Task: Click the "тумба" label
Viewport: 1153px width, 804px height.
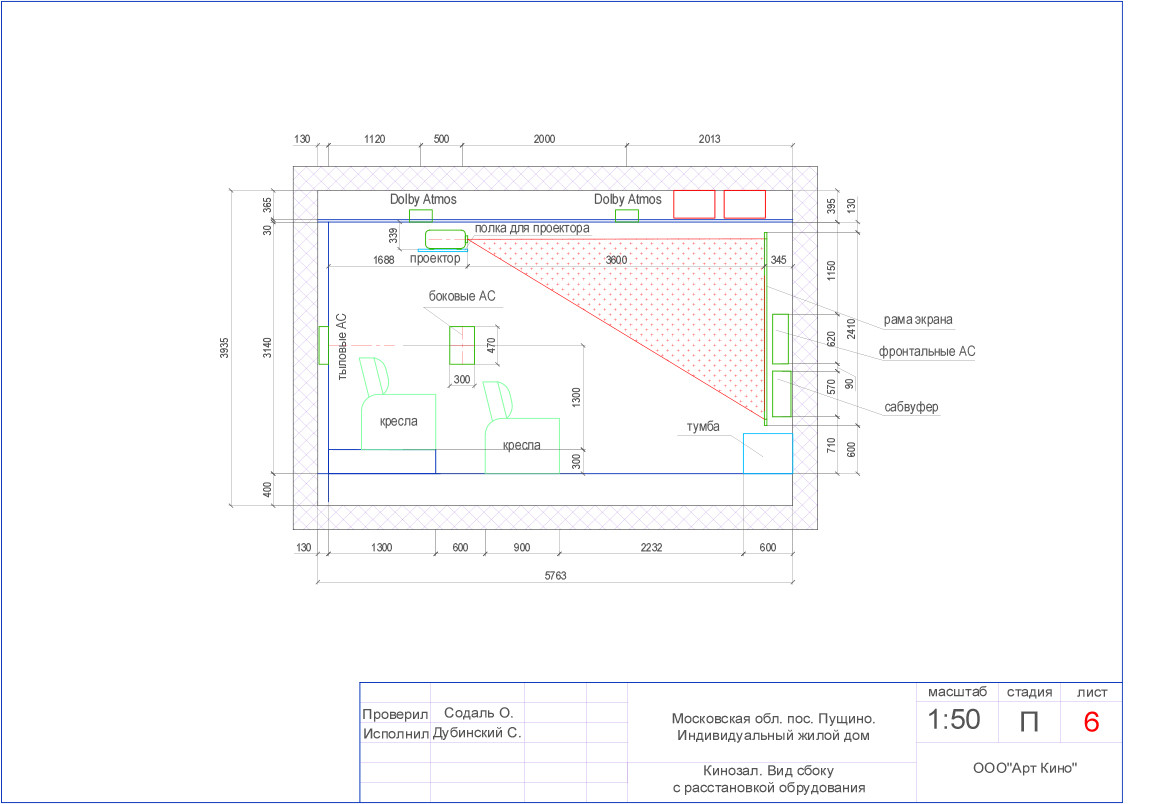Action: tap(703, 426)
